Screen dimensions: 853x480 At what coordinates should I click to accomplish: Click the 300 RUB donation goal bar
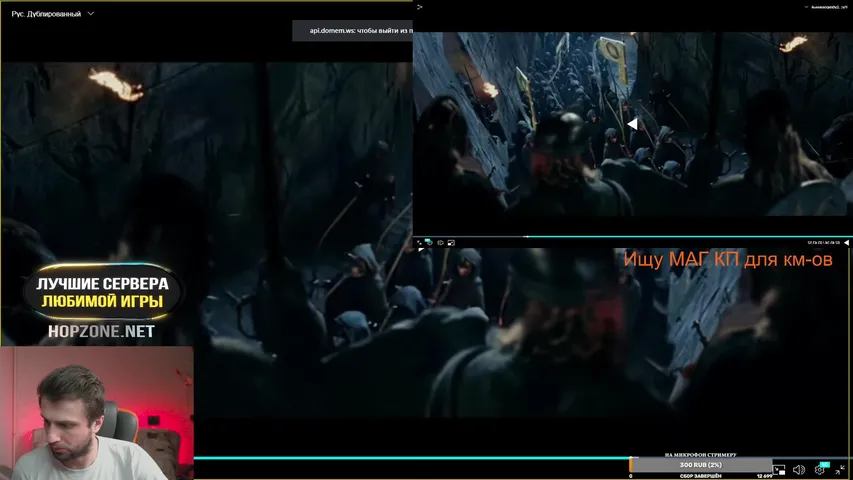pyautogui.click(x=700, y=465)
